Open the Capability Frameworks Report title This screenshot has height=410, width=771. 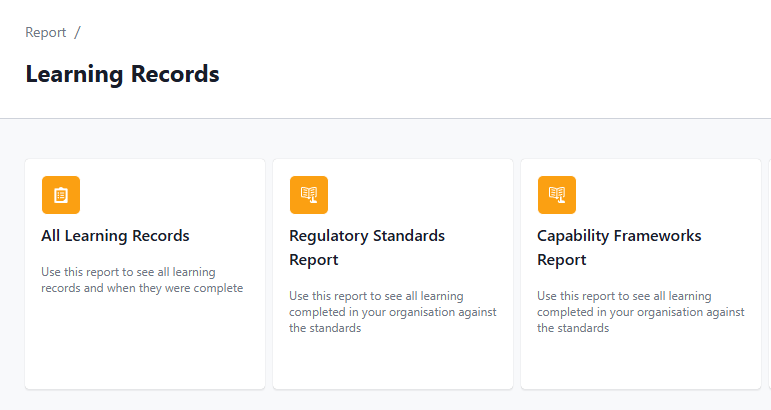pyautogui.click(x=619, y=248)
